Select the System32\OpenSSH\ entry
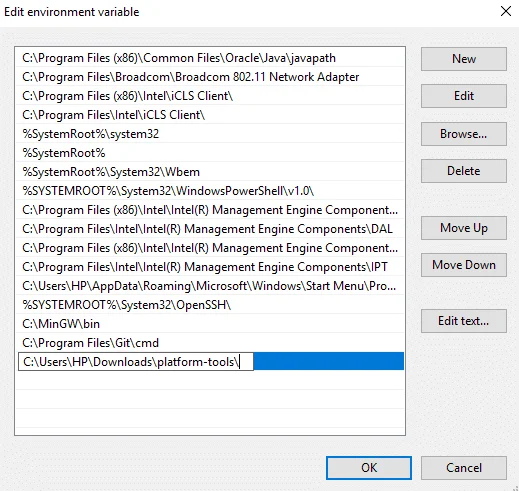Viewport: 519px width, 491px height. [x=210, y=305]
